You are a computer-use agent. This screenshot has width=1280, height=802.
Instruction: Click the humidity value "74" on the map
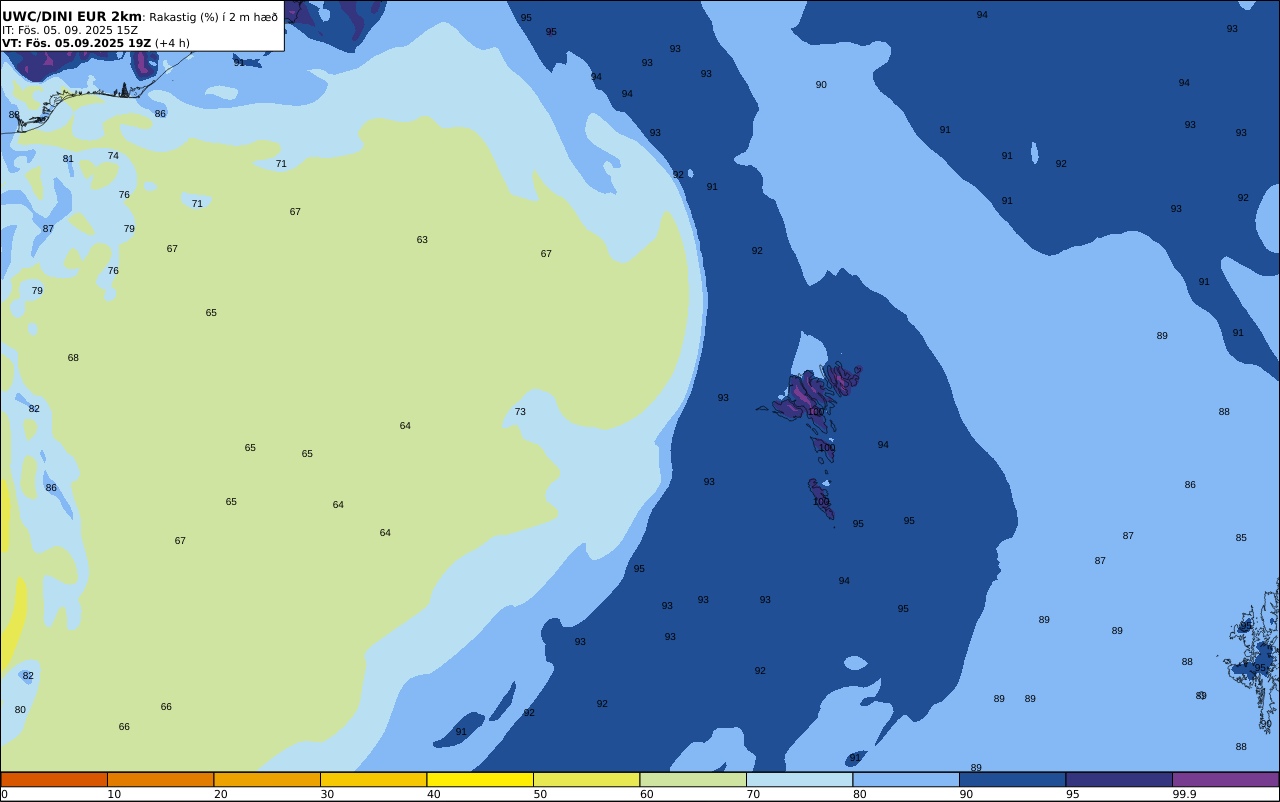[x=113, y=156]
